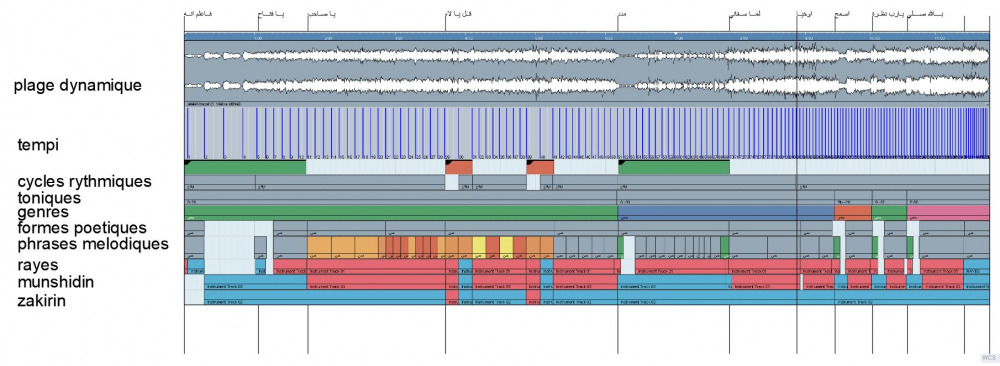Click the upper channel of the audio waveform
Screen dimensions: 1000x366
587,56
